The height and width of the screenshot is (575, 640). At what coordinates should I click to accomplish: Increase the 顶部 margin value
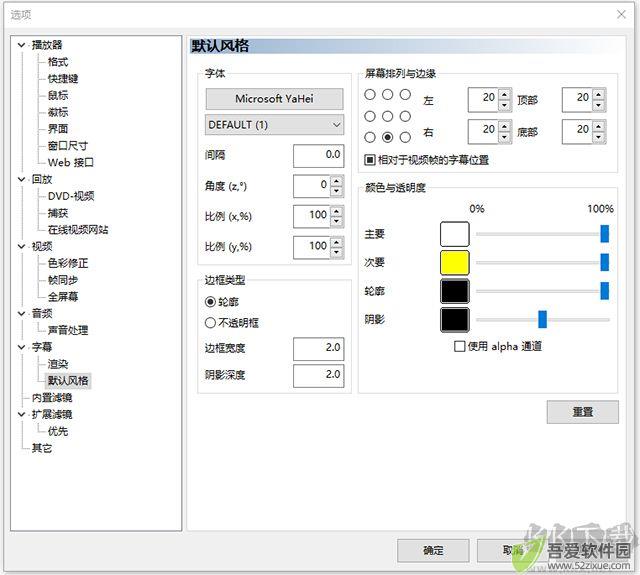coord(599,94)
